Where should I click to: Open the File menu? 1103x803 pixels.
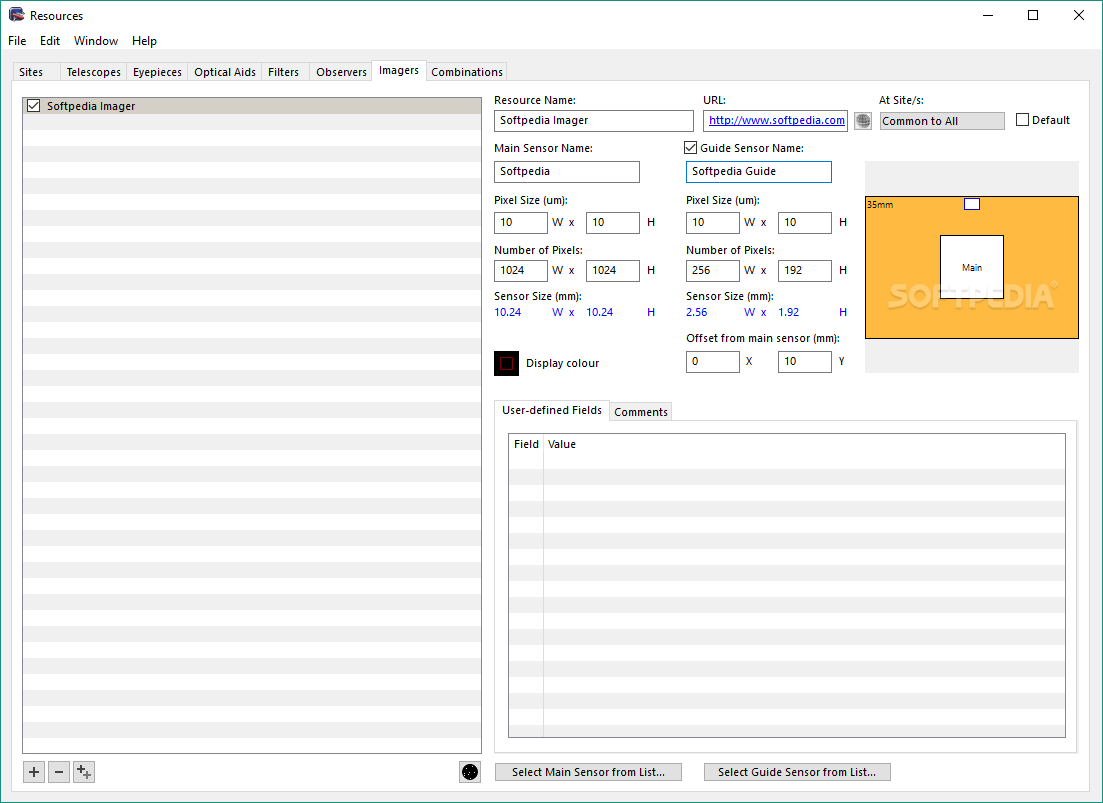point(17,41)
